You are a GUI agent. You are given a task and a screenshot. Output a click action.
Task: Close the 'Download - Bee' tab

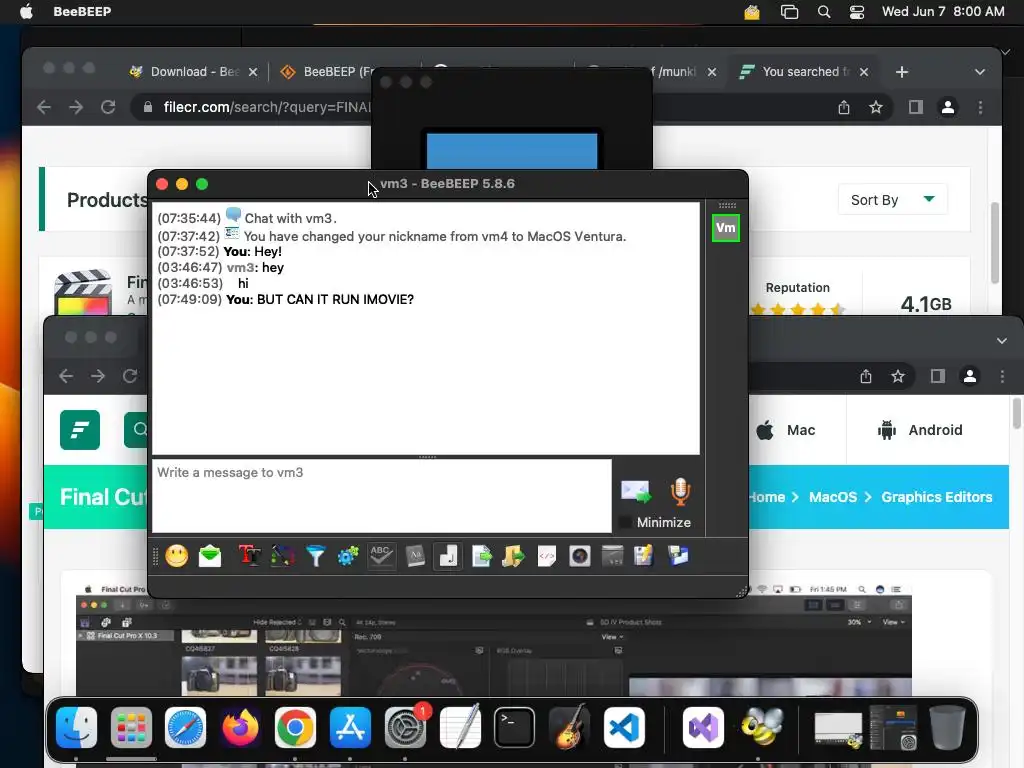pos(253,72)
